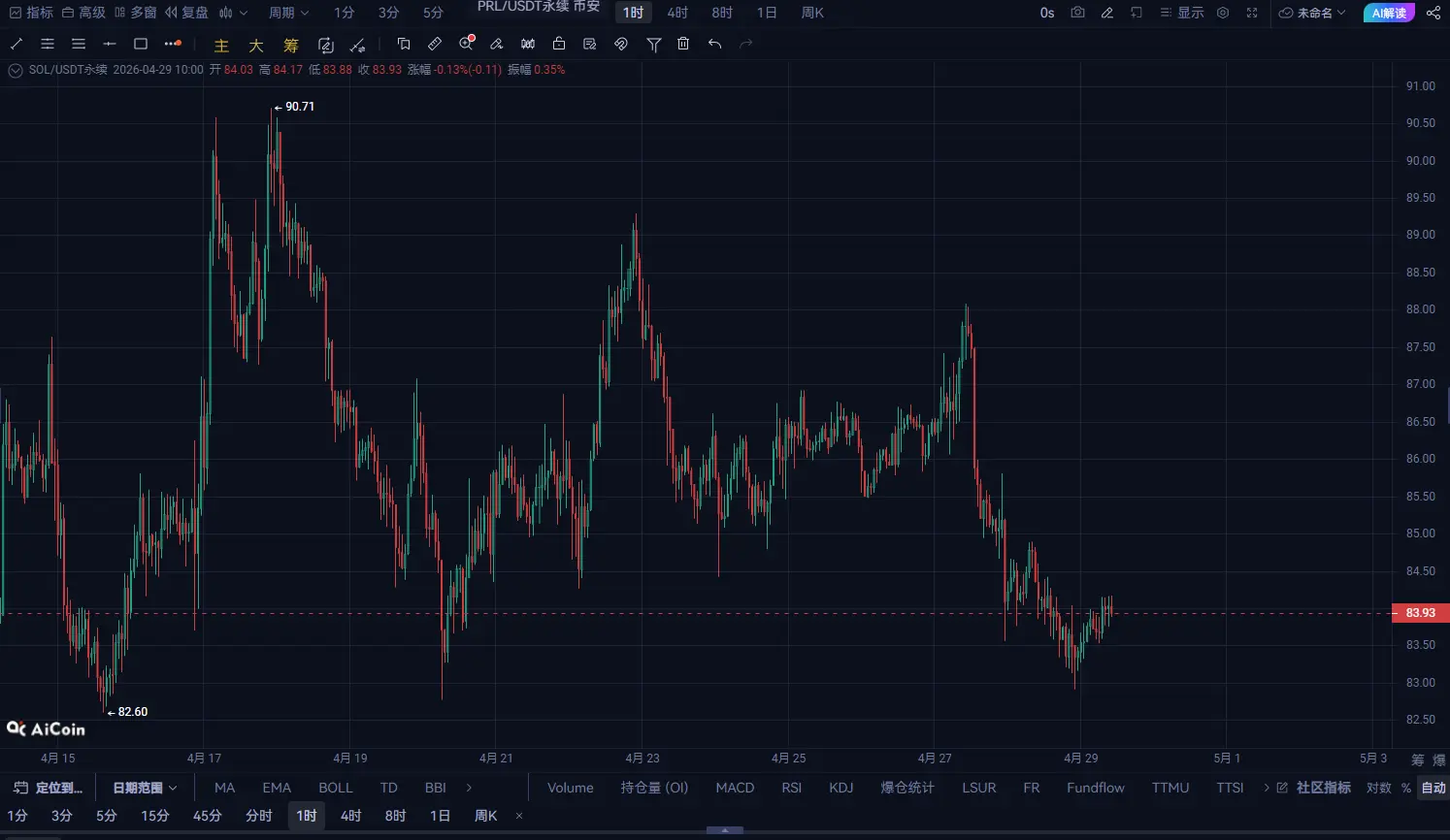Click the link/attachment icon in toolbar
Viewport: 1450px width, 840px height.
tap(621, 44)
